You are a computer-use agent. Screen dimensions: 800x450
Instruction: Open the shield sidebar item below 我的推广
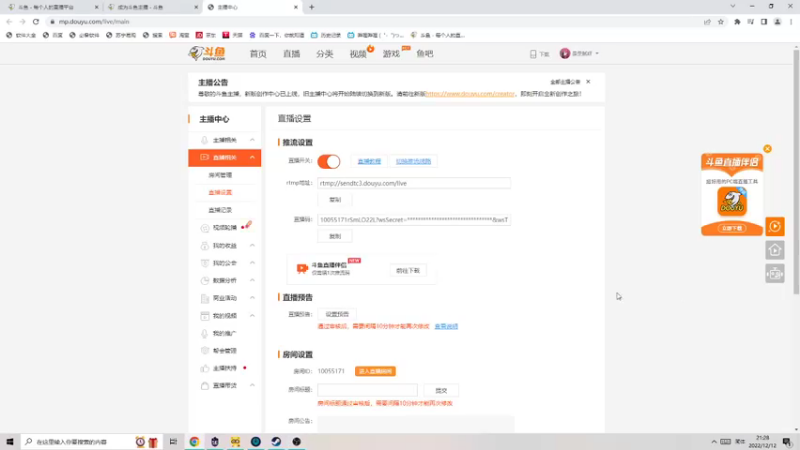pyautogui.click(x=224, y=351)
